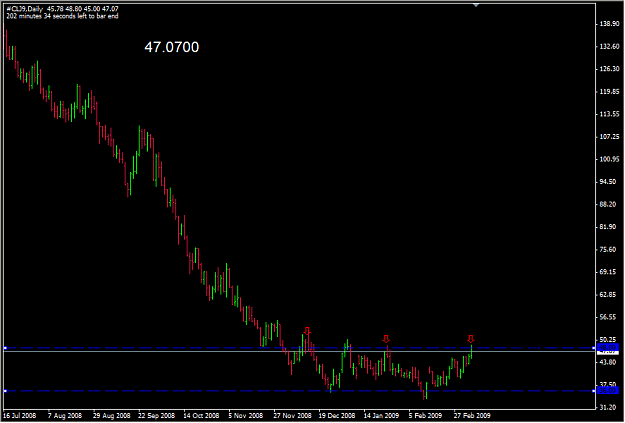Click the 88.20 price axis label

pos(608,205)
